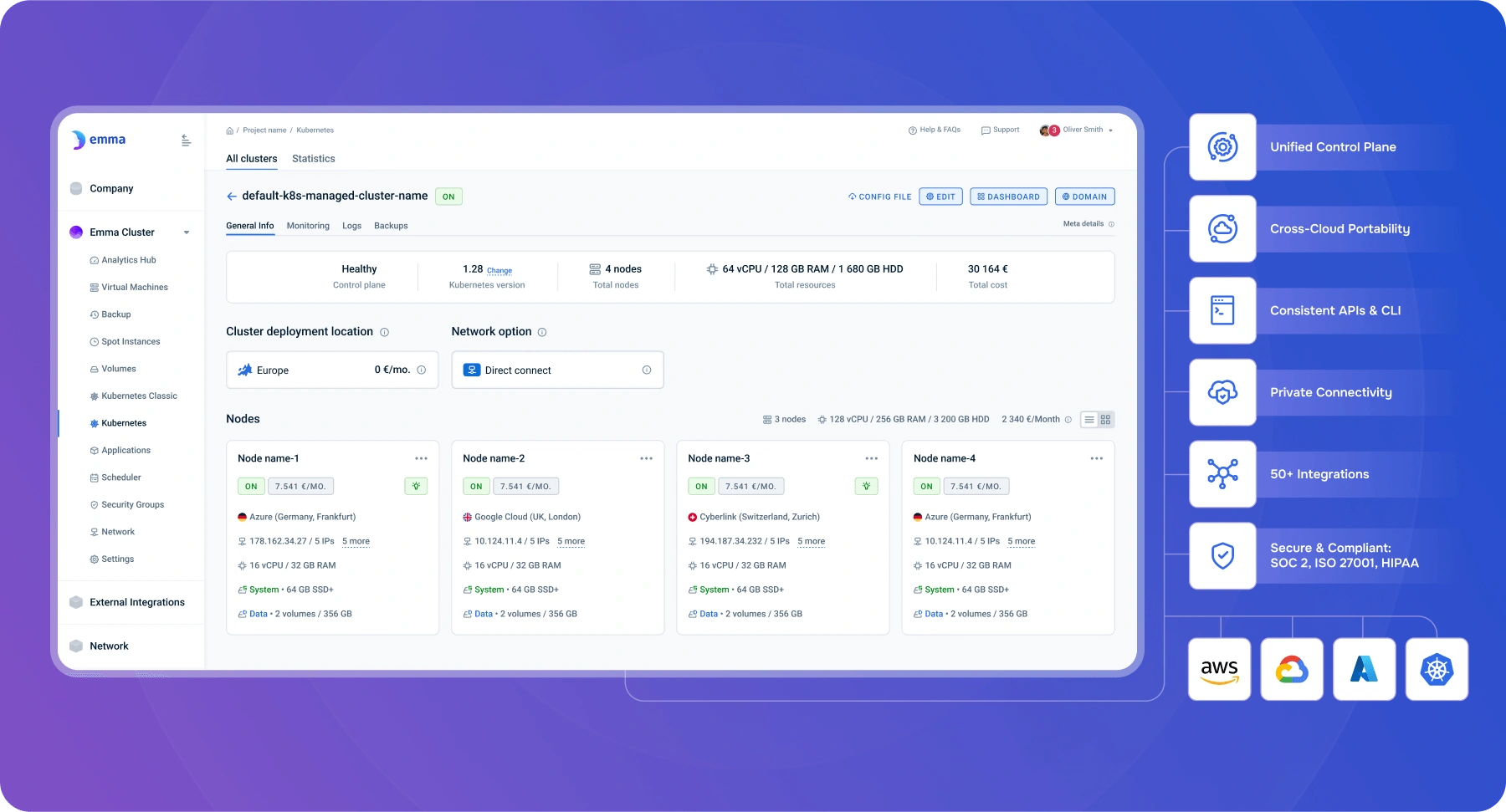1506x812 pixels.
Task: Click the home breadcrumb icon
Action: click(x=229, y=130)
